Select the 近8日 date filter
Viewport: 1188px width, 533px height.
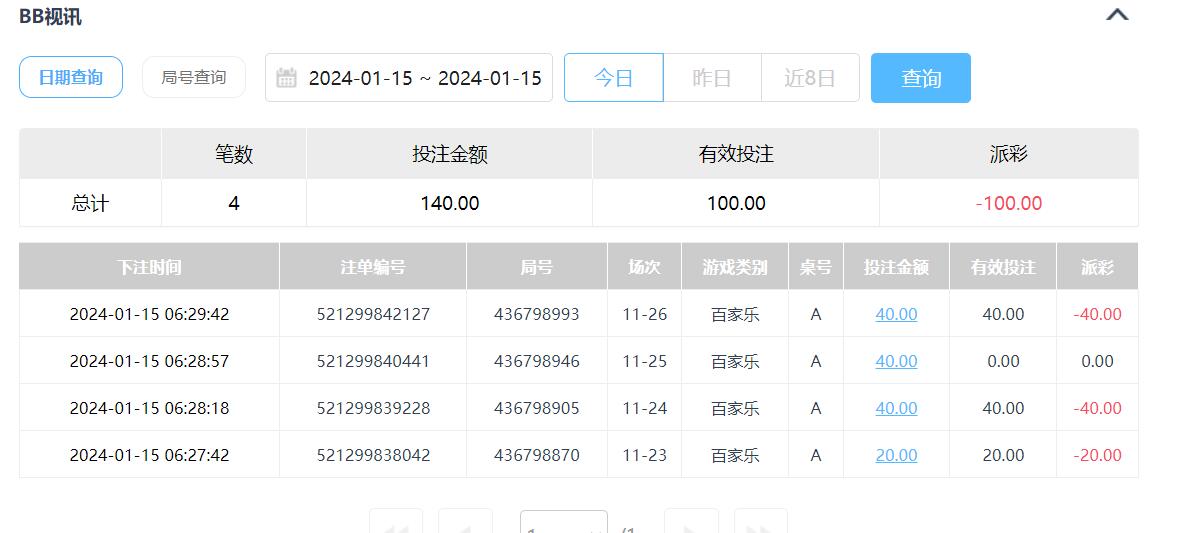(810, 78)
